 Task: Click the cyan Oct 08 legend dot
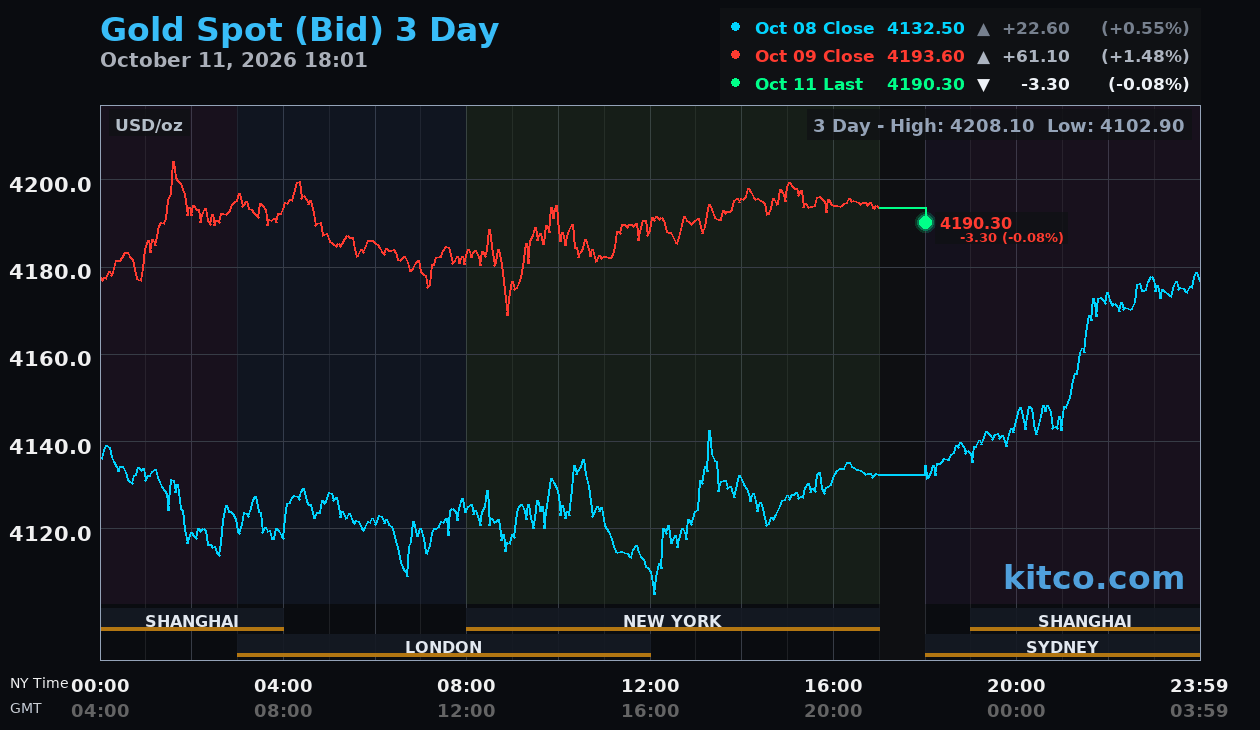(736, 28)
